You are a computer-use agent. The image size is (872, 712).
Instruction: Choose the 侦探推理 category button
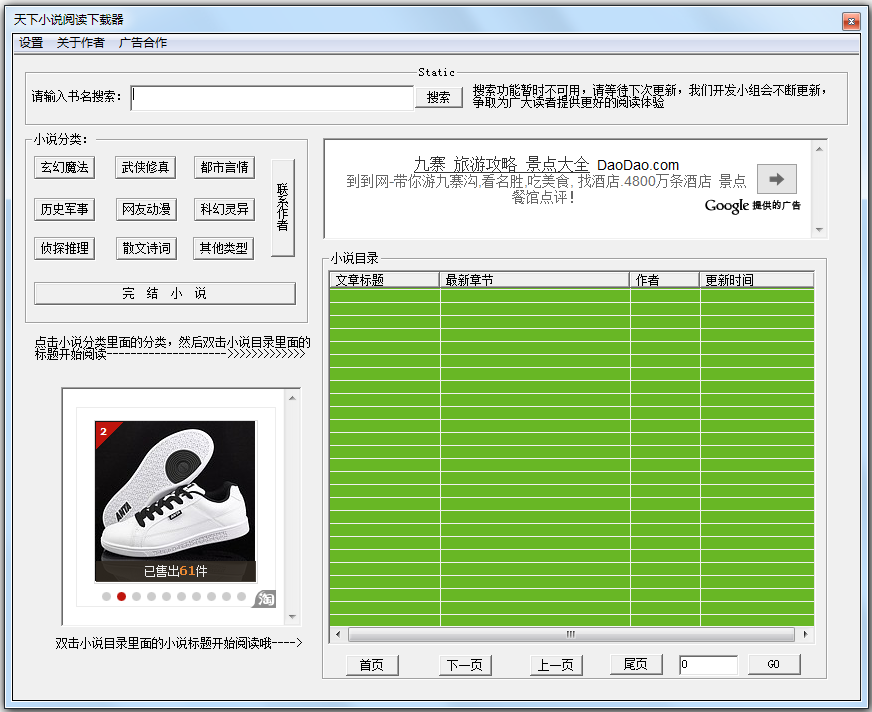64,248
